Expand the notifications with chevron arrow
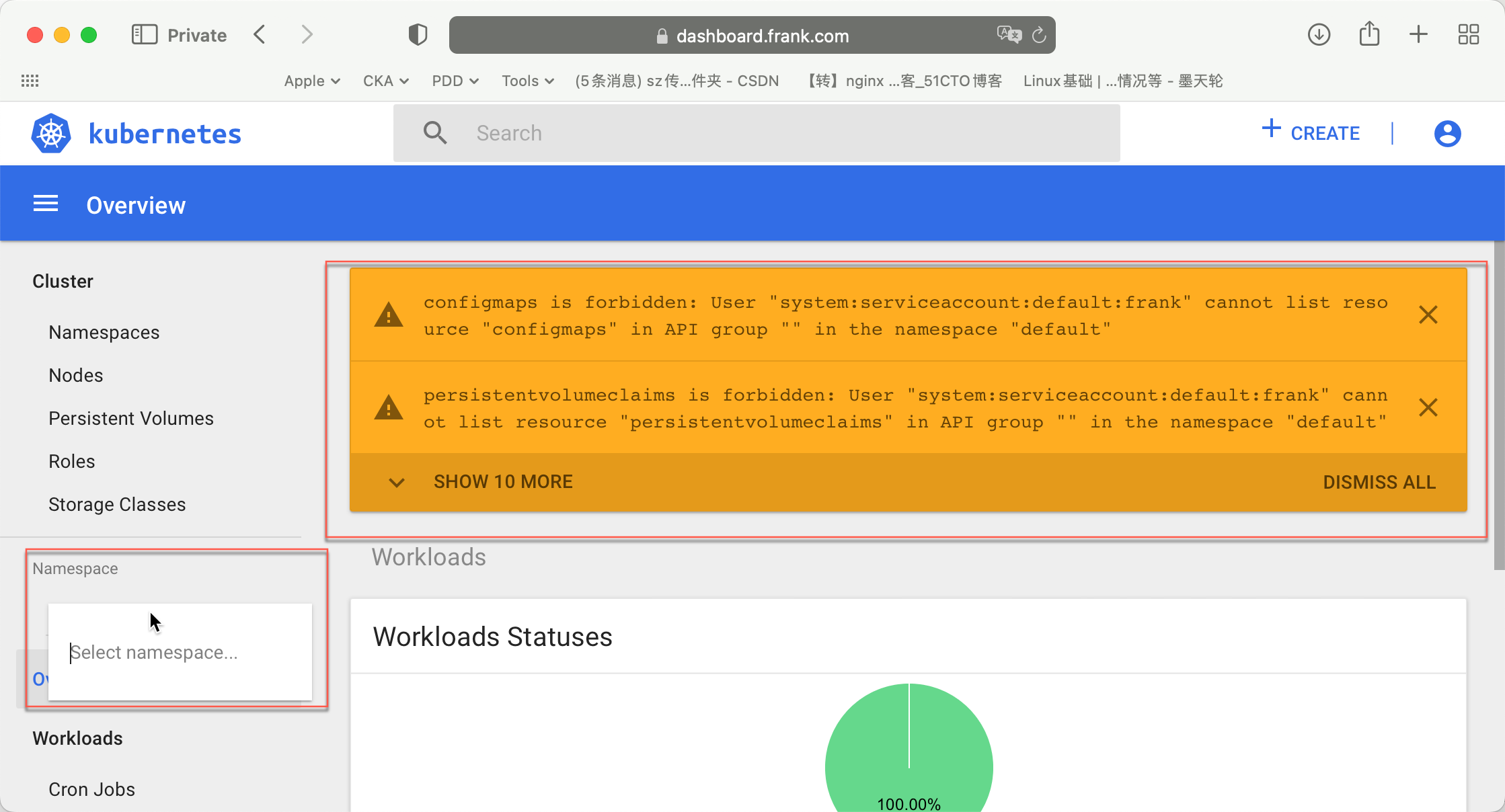This screenshot has height=812, width=1505. click(397, 482)
